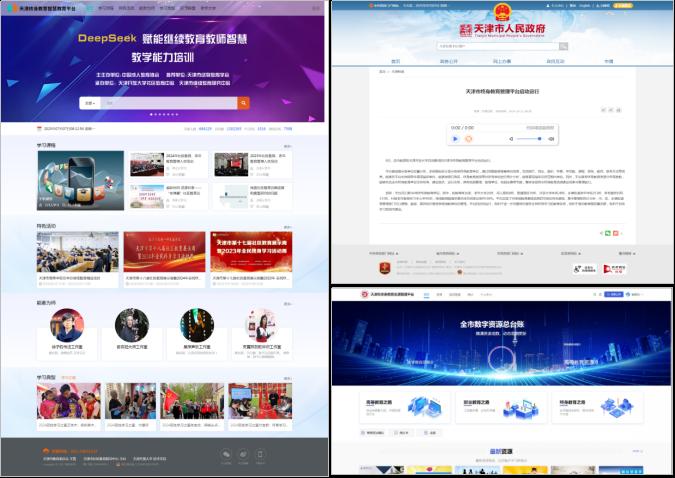This screenshot has height=478, width=675.
Task: Open the 首页 tab on the government page
Action: coord(396,61)
